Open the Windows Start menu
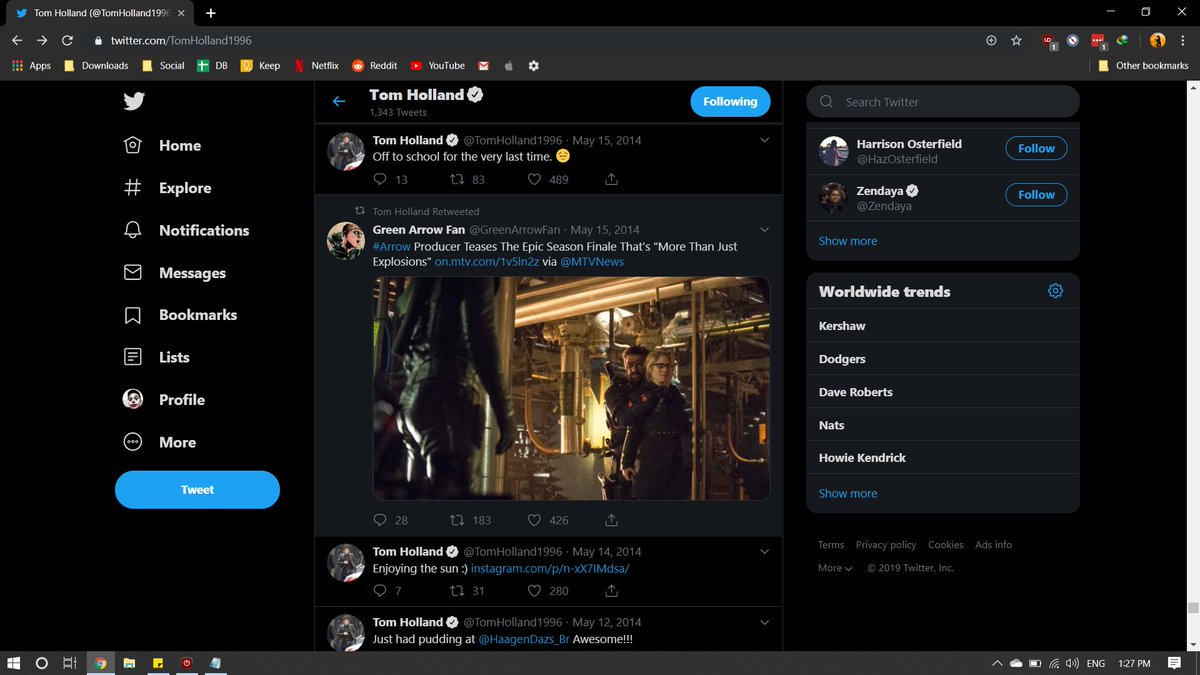 point(13,663)
